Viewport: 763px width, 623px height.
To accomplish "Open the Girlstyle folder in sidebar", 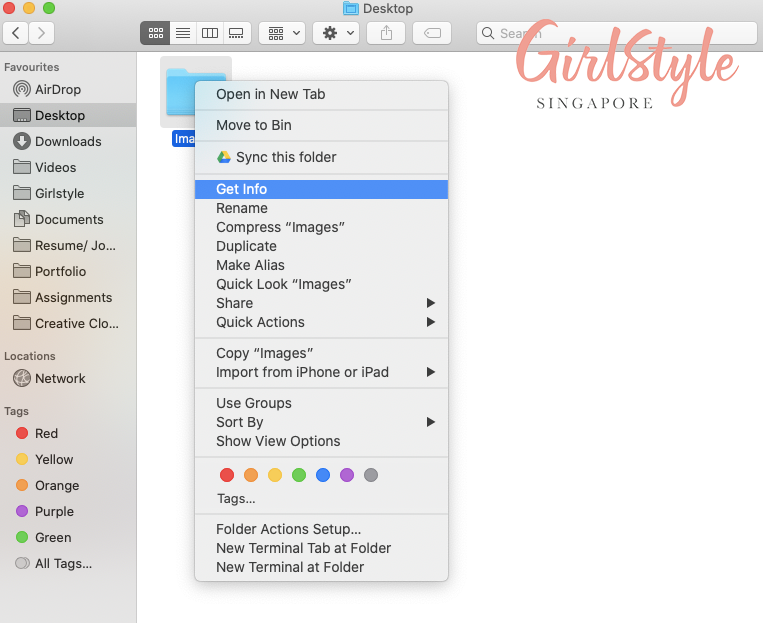I will [68, 193].
